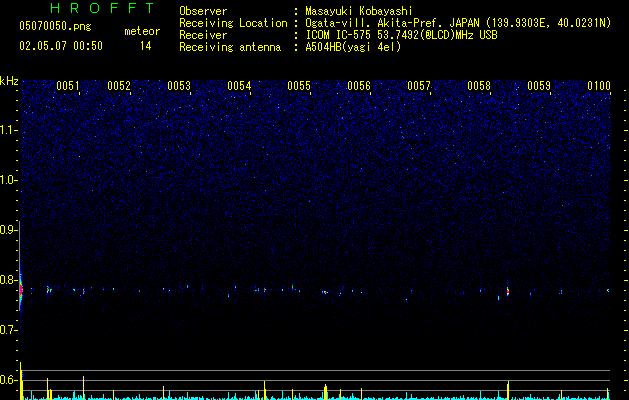Click the 0100 time marker

[599, 86]
